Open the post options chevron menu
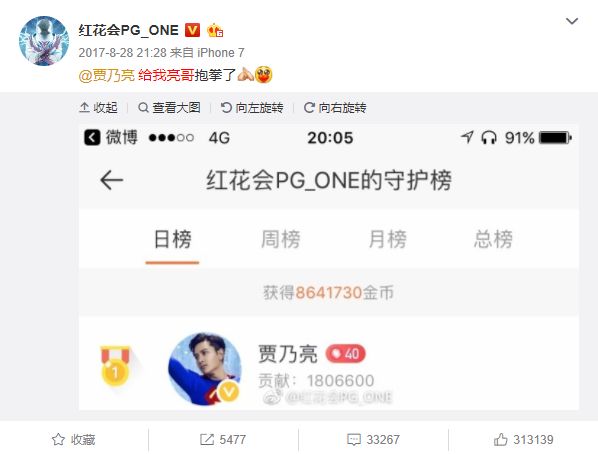Image resolution: width=598 pixels, height=454 pixels. [571, 21]
